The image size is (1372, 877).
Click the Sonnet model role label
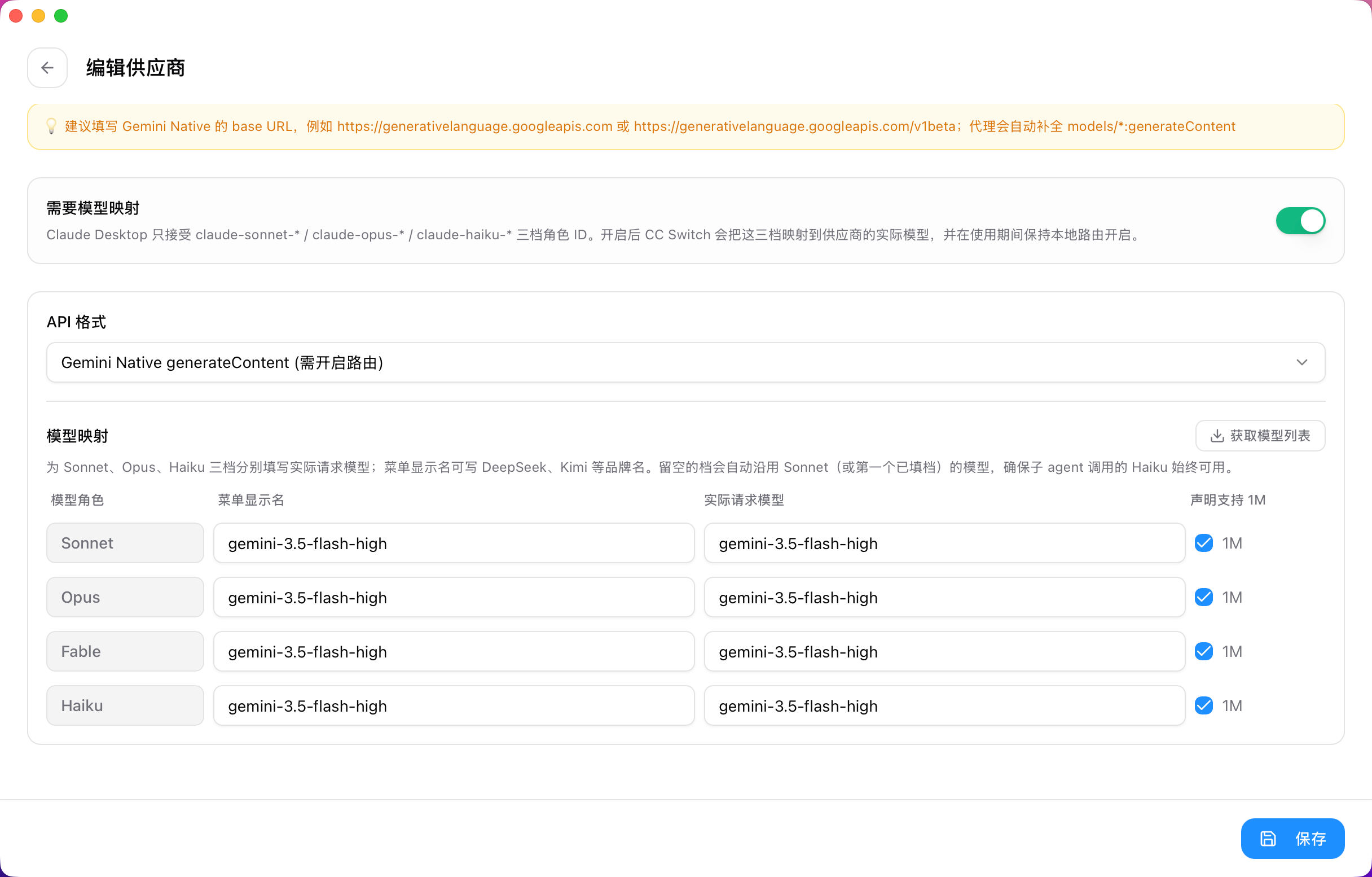125,543
